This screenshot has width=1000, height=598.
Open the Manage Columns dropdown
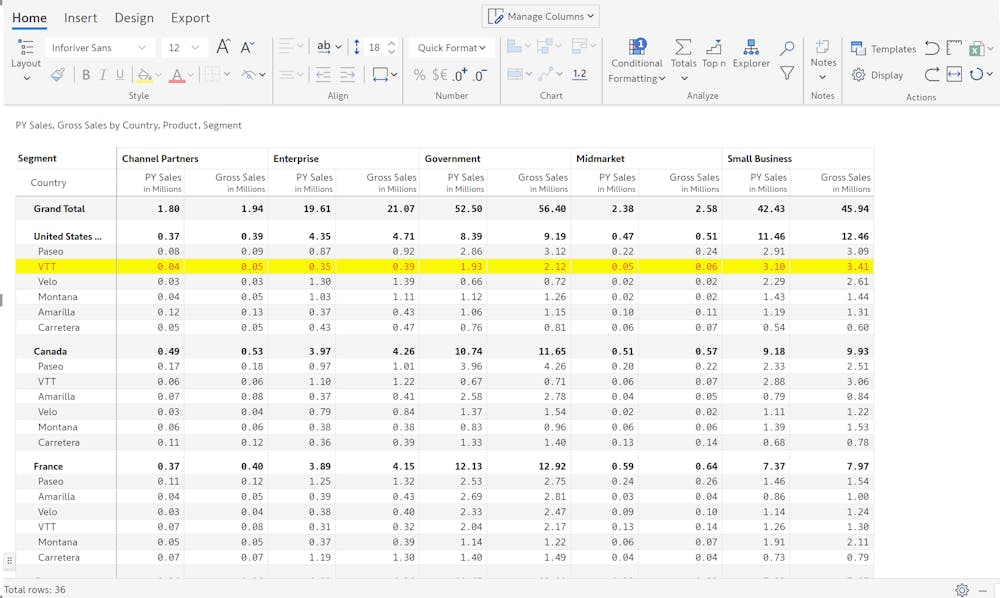coord(541,16)
